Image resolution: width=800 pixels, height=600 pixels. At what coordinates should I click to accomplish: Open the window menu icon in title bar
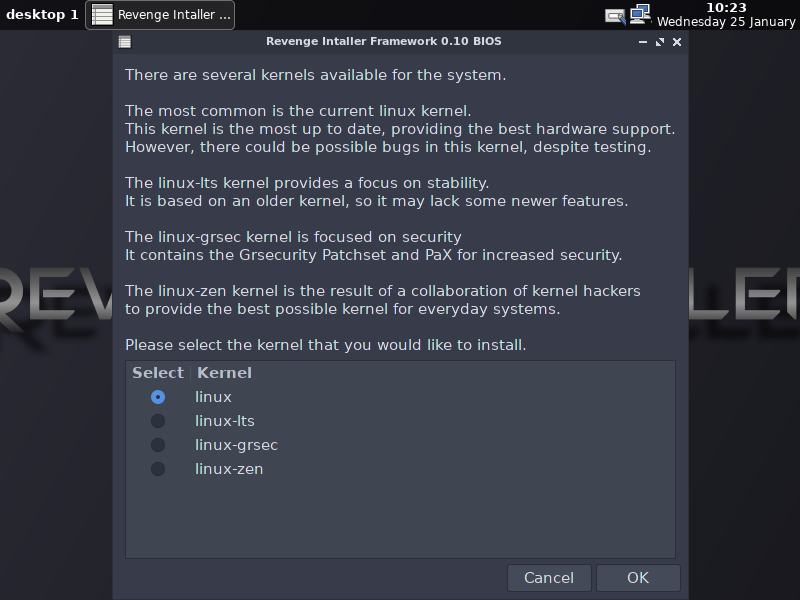tap(125, 42)
